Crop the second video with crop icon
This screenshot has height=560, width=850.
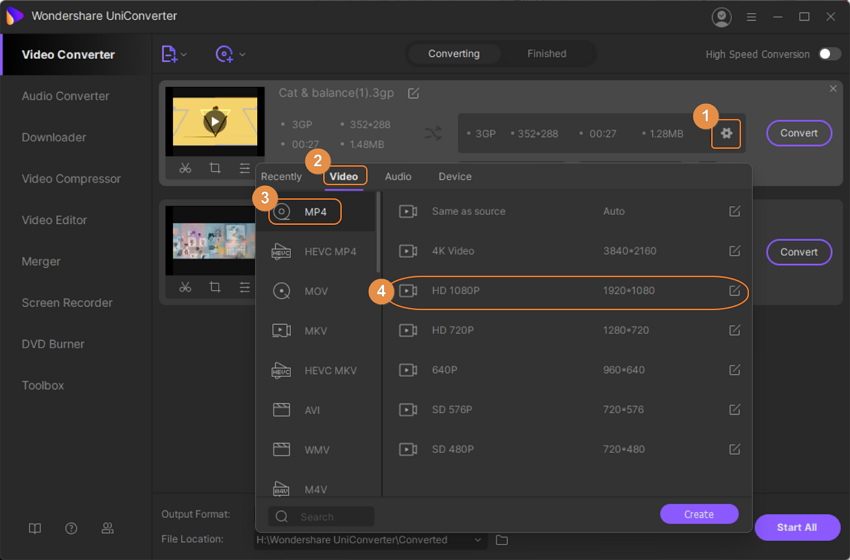click(x=215, y=287)
